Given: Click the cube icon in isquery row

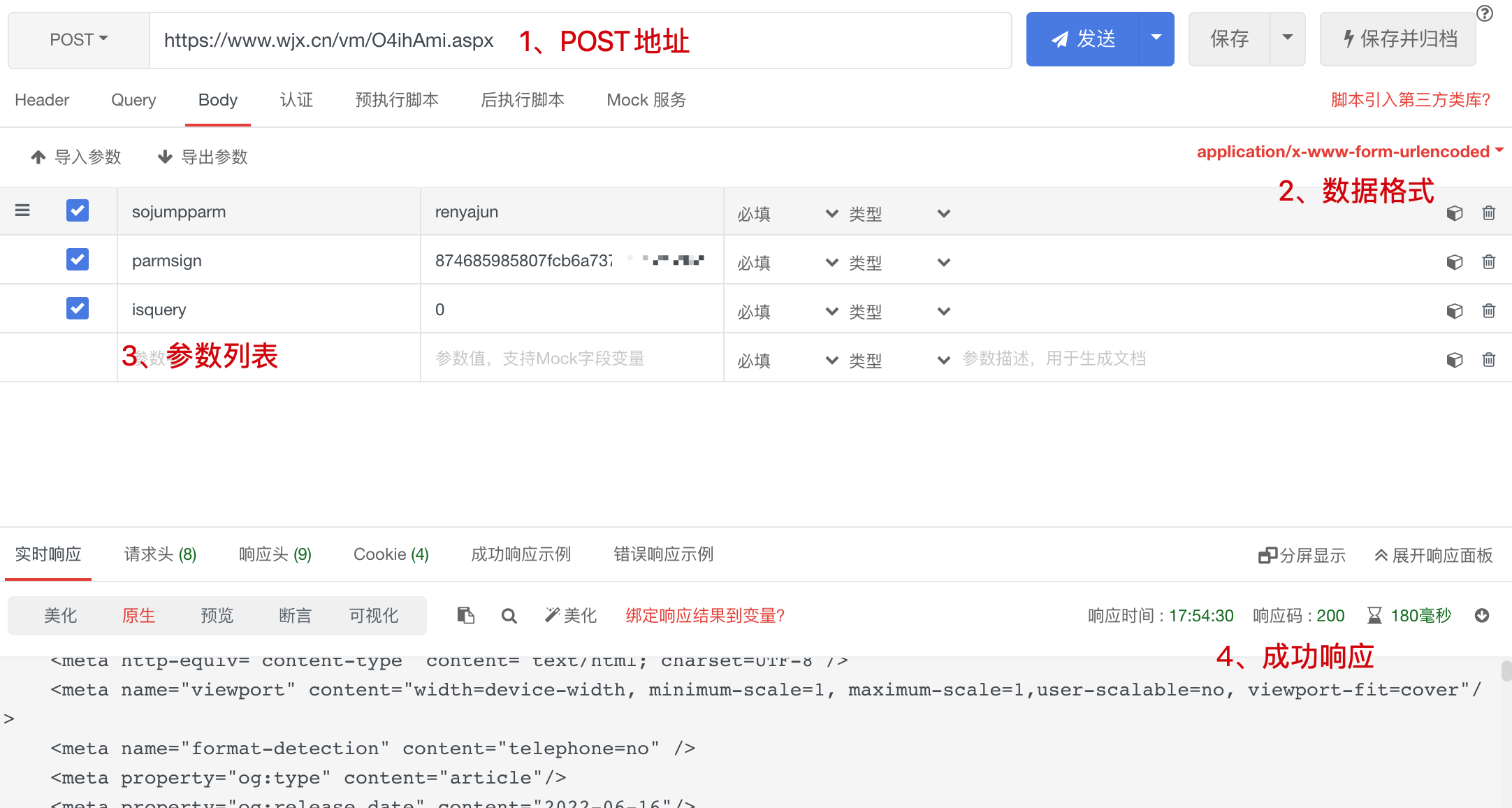Looking at the screenshot, I should [x=1455, y=311].
